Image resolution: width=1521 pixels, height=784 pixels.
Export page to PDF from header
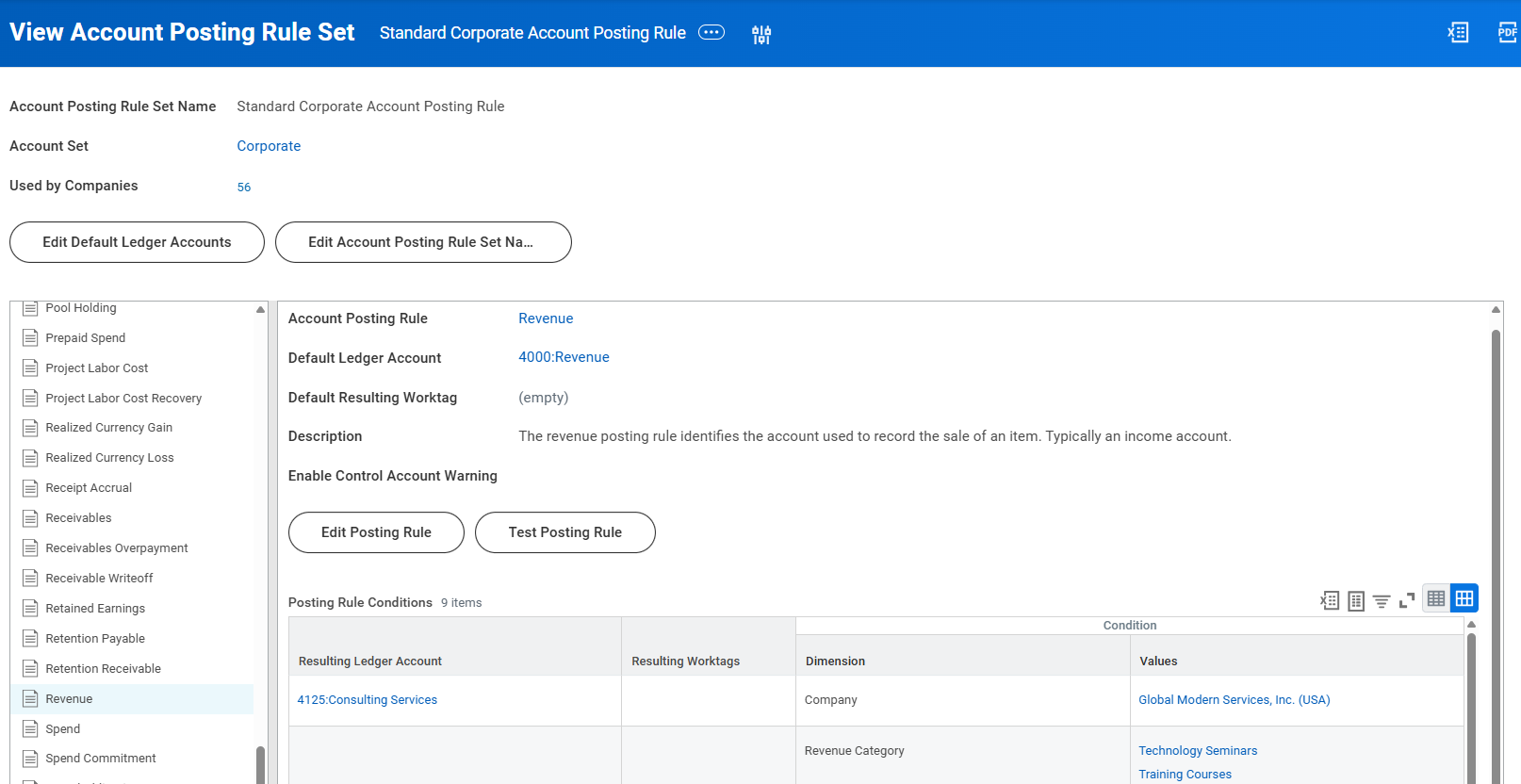click(1508, 32)
